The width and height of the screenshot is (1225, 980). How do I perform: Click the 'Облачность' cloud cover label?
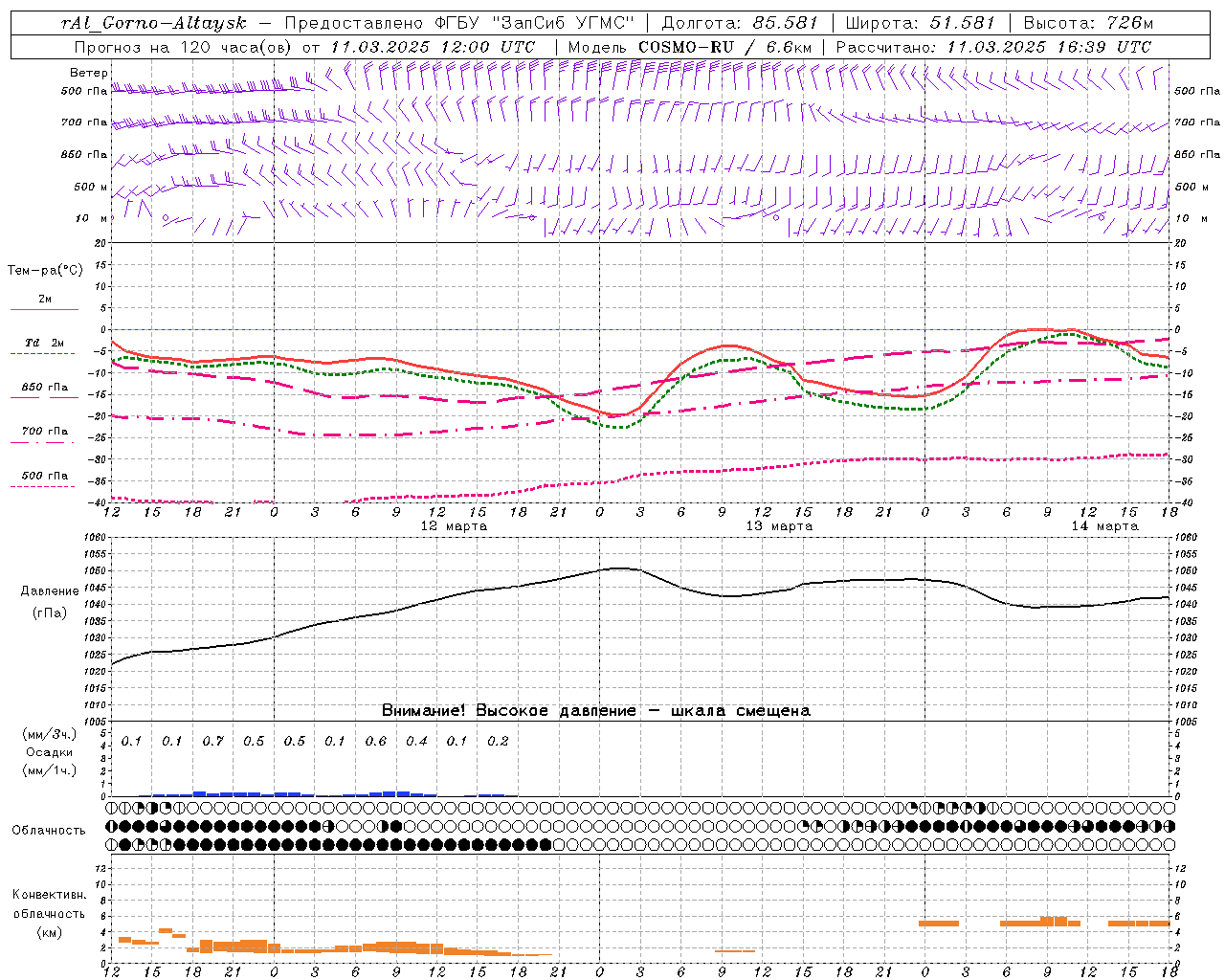[49, 831]
